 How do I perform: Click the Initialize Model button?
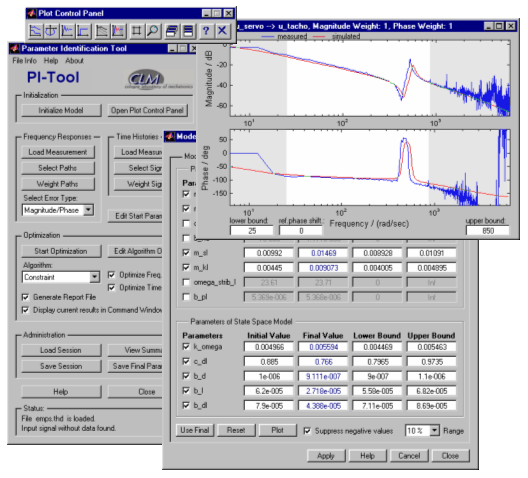tap(61, 110)
